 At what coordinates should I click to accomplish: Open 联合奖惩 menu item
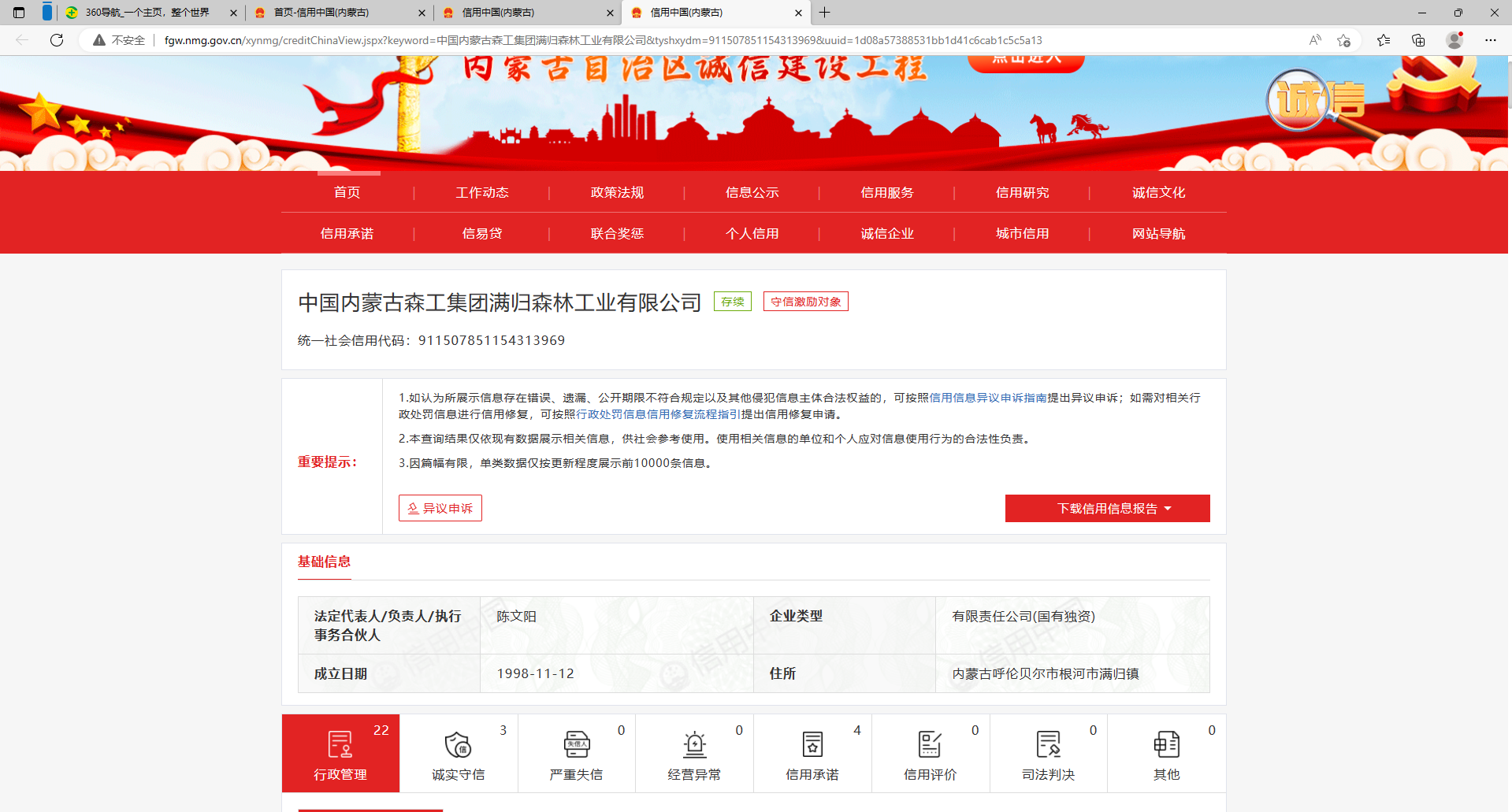point(617,233)
